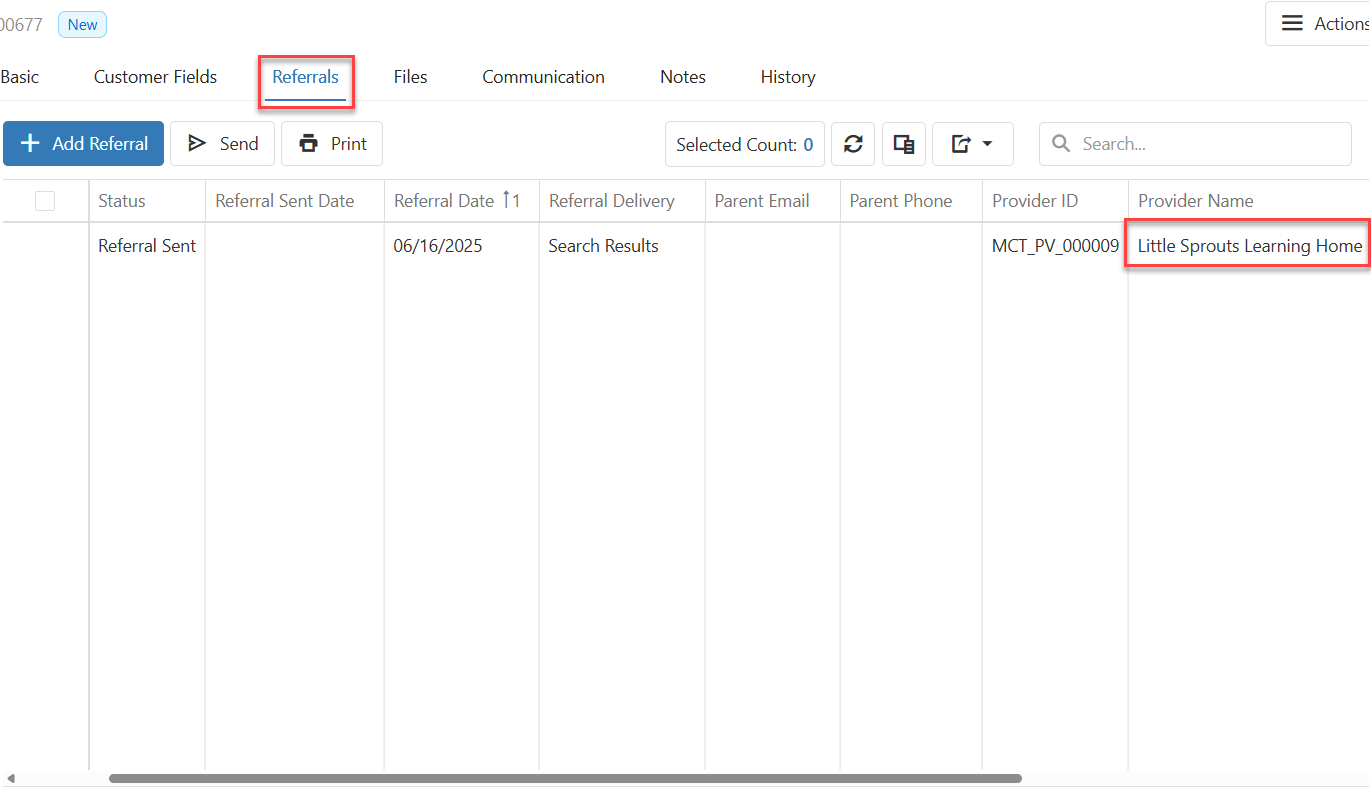Click the horizontal scrollbar thumb

click(565, 778)
